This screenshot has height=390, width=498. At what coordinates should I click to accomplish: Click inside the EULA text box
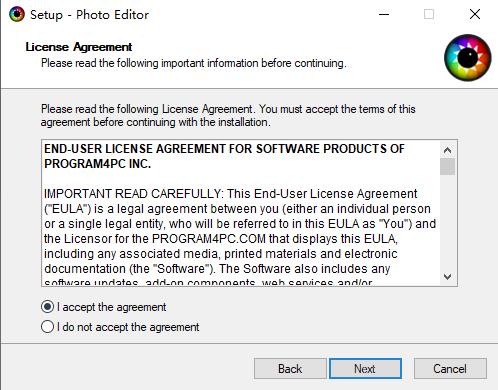(241, 213)
